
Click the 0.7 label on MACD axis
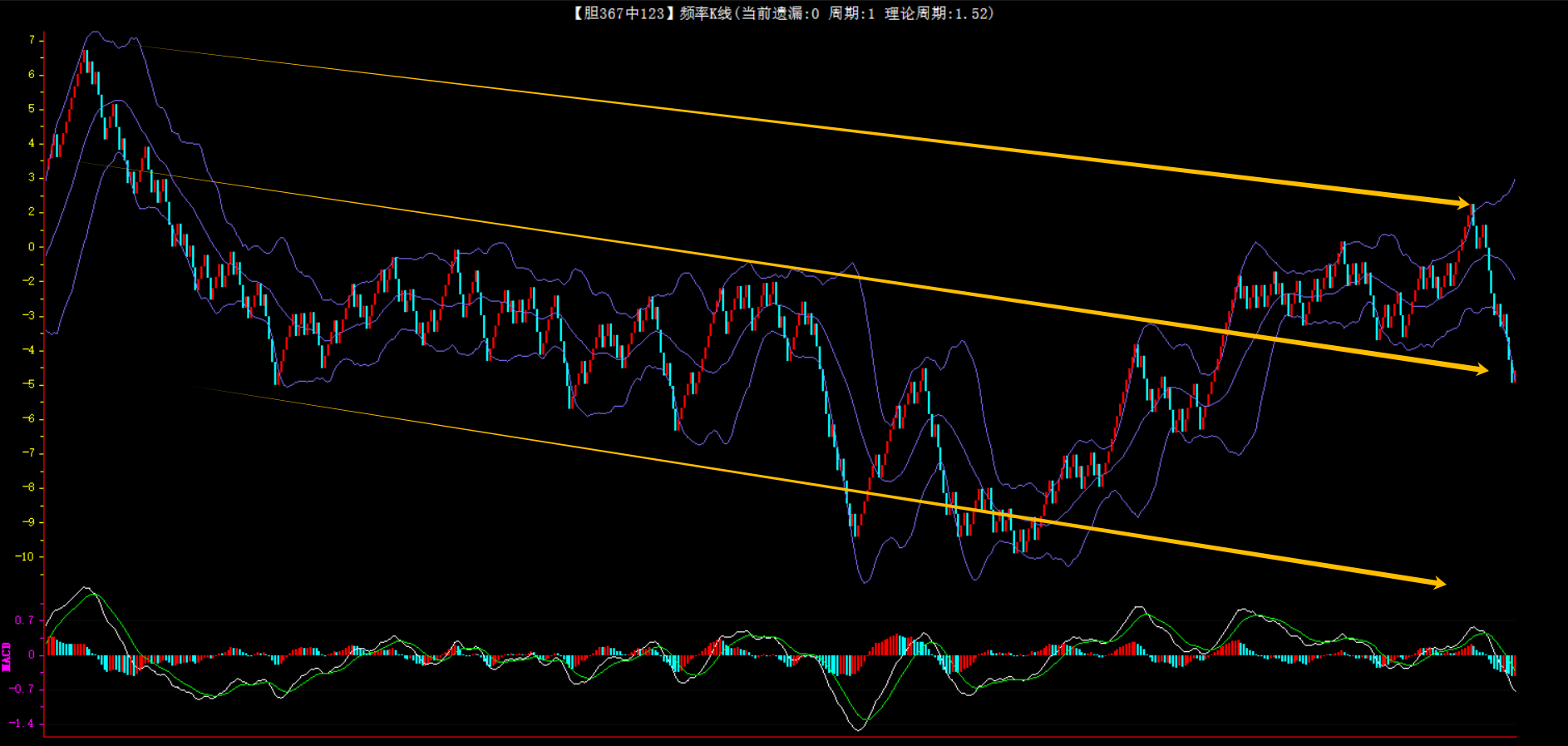tap(25, 620)
